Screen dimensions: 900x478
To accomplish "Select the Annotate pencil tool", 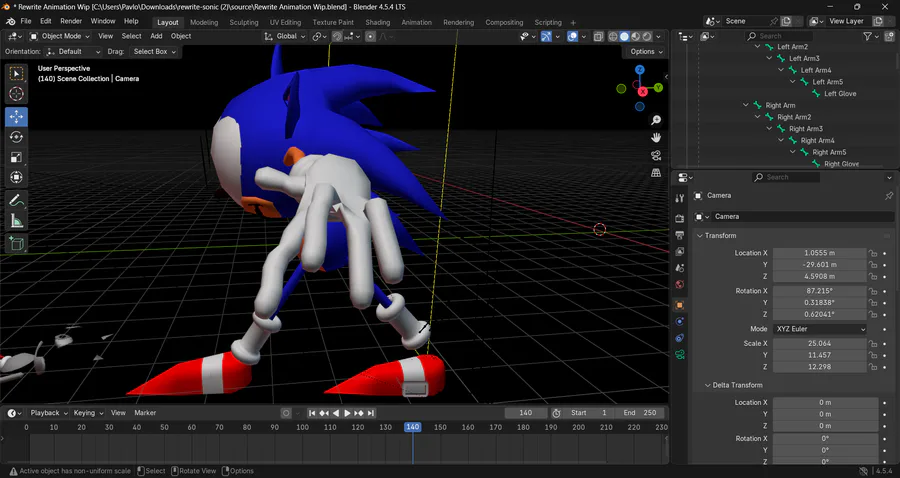I will (16, 200).
